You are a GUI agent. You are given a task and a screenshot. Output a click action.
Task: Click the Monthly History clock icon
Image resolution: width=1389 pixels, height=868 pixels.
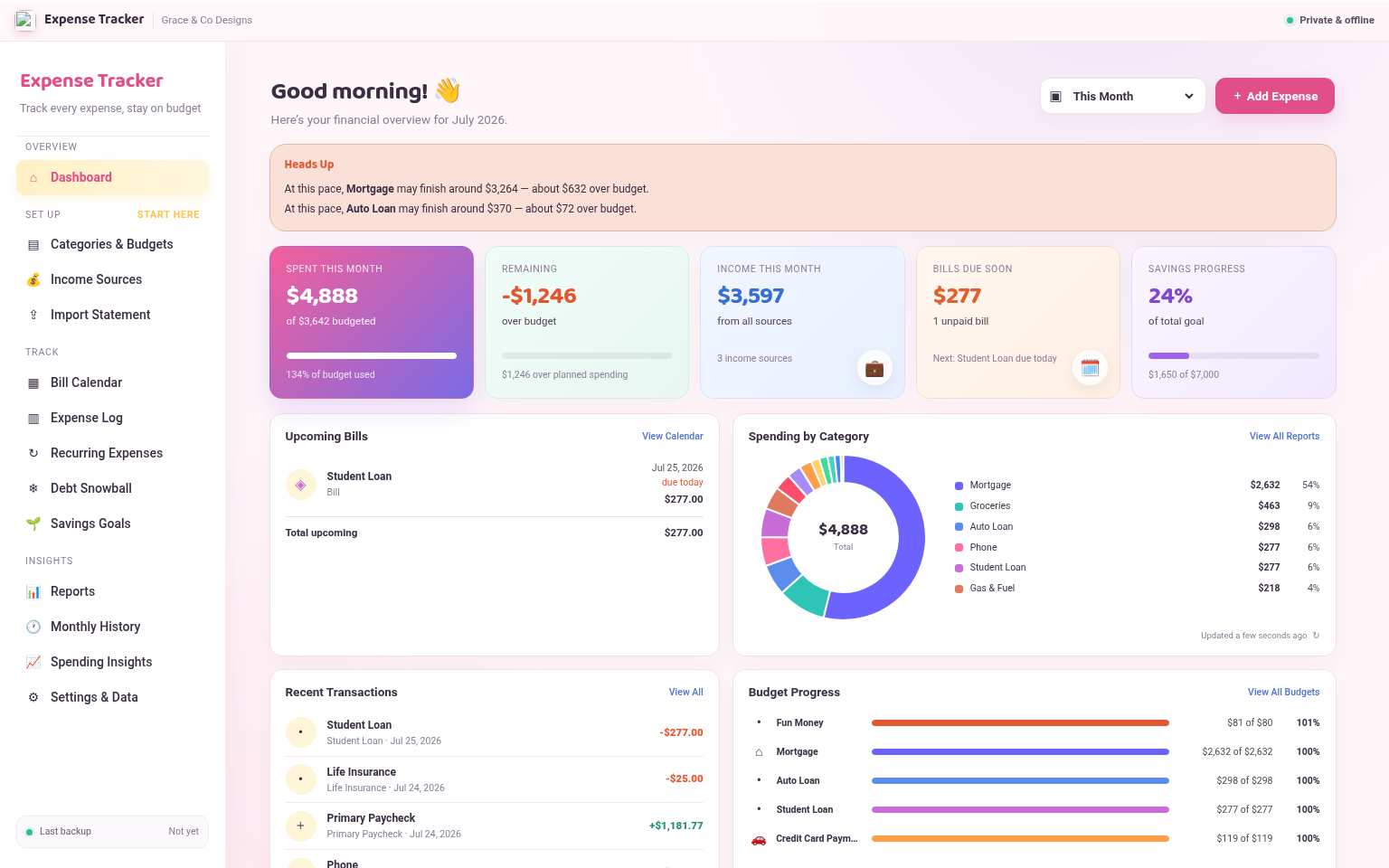pyautogui.click(x=33, y=627)
